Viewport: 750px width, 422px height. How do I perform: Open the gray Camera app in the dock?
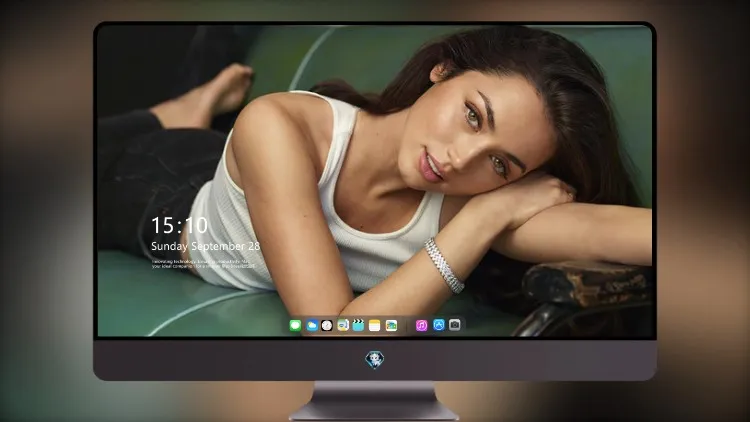click(x=455, y=325)
